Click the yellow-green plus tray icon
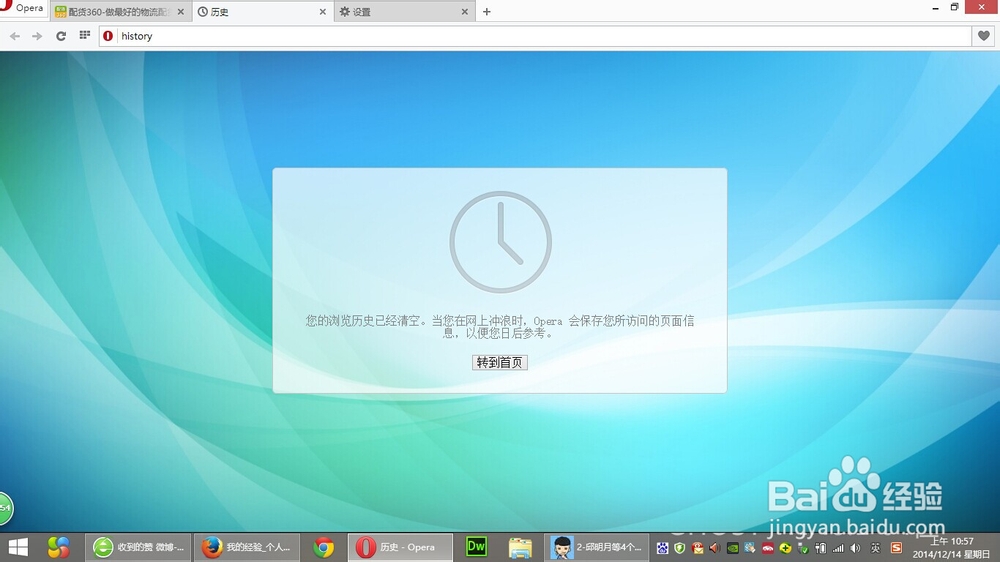This screenshot has width=1000, height=562. pos(786,548)
